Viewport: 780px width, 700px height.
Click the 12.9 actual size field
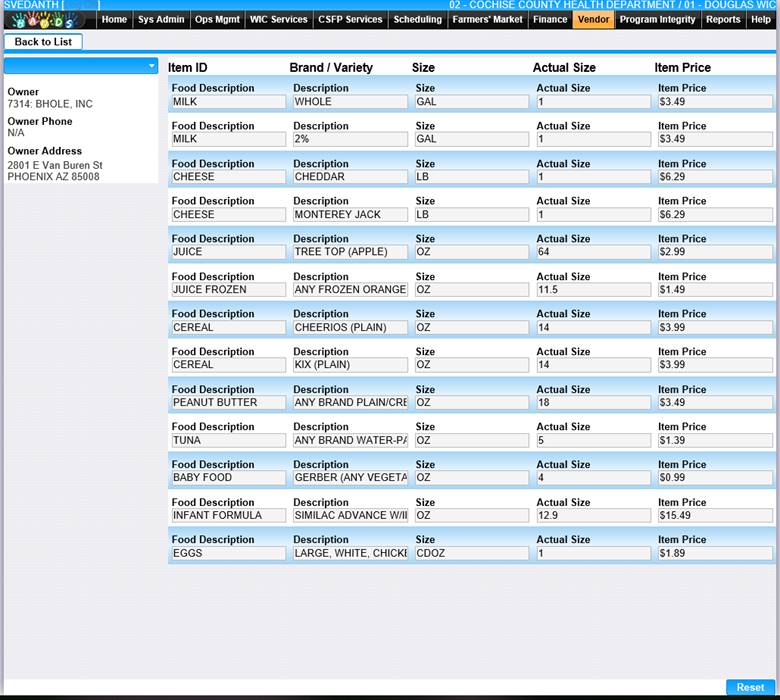[x=593, y=516]
